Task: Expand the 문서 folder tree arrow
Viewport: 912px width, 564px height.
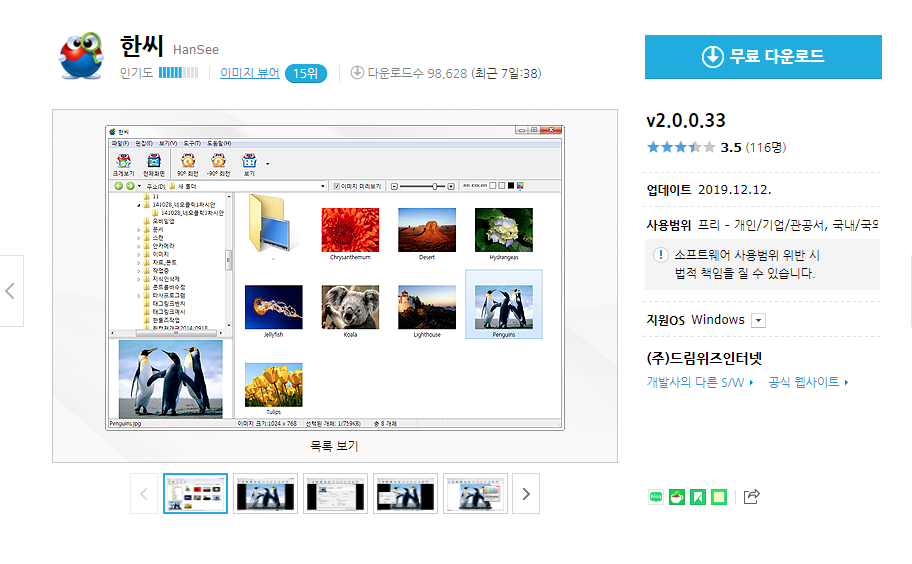Action: [x=139, y=230]
